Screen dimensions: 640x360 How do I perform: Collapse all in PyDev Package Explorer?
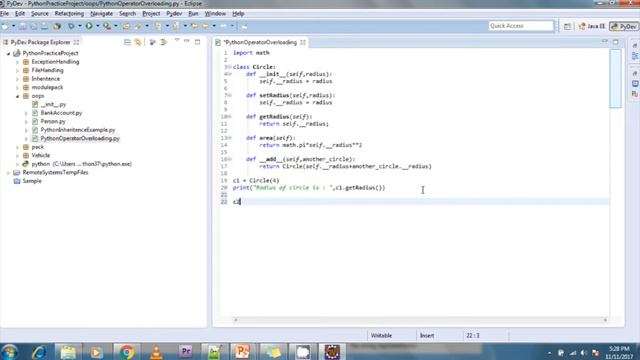coord(127,42)
